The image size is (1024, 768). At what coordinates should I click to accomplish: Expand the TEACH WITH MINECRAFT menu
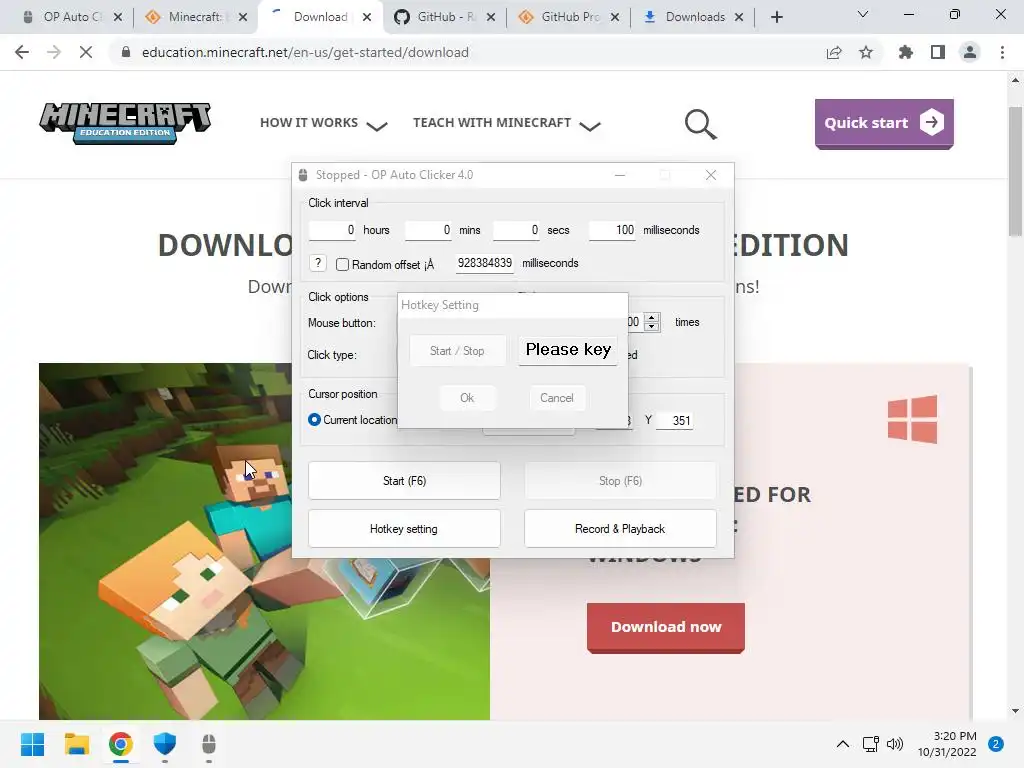506,123
